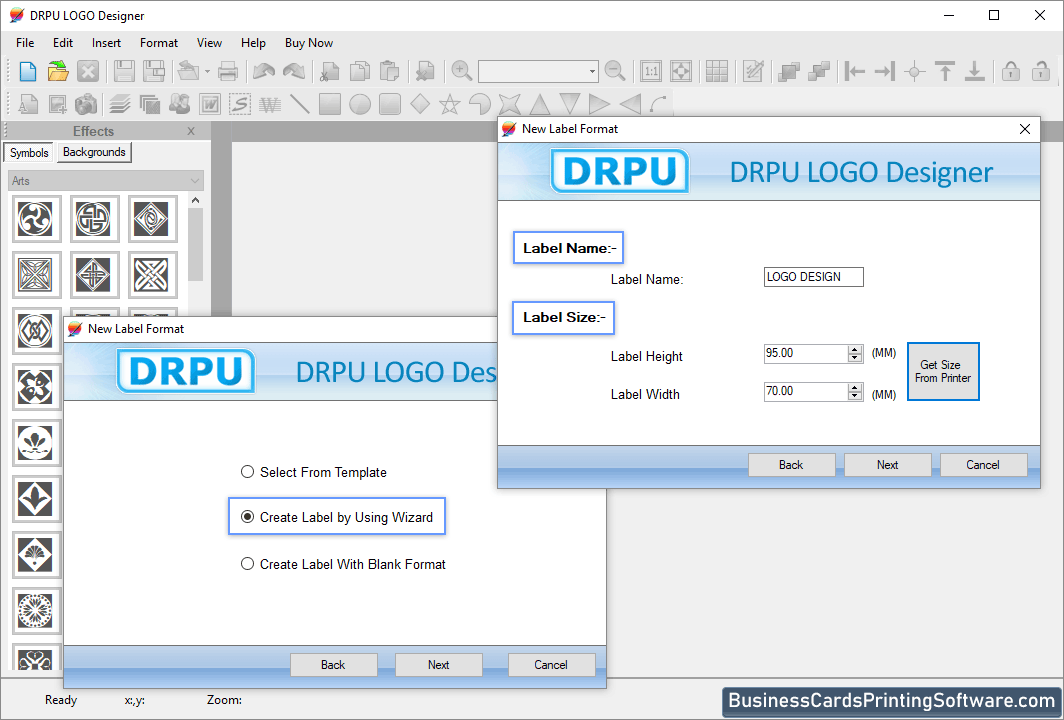
Task: Select the line drawing tool
Action: (x=300, y=105)
